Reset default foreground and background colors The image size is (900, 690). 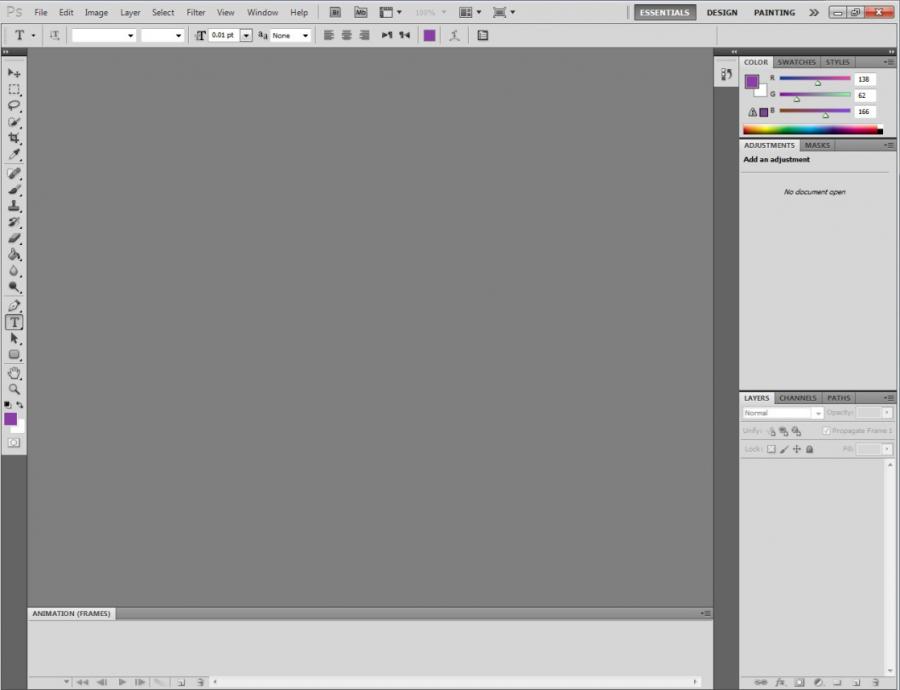7,405
